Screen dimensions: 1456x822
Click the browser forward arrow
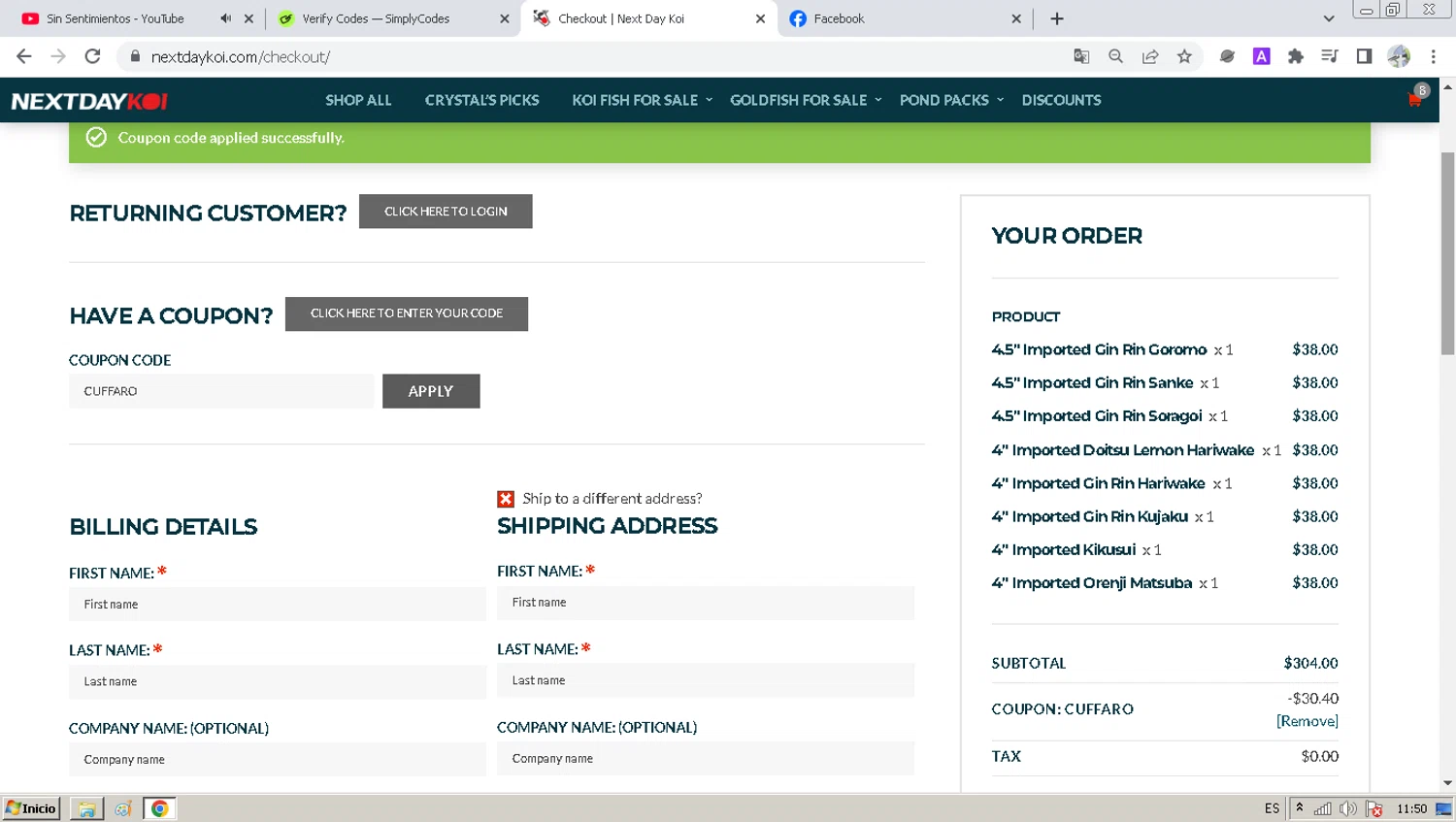coord(58,56)
